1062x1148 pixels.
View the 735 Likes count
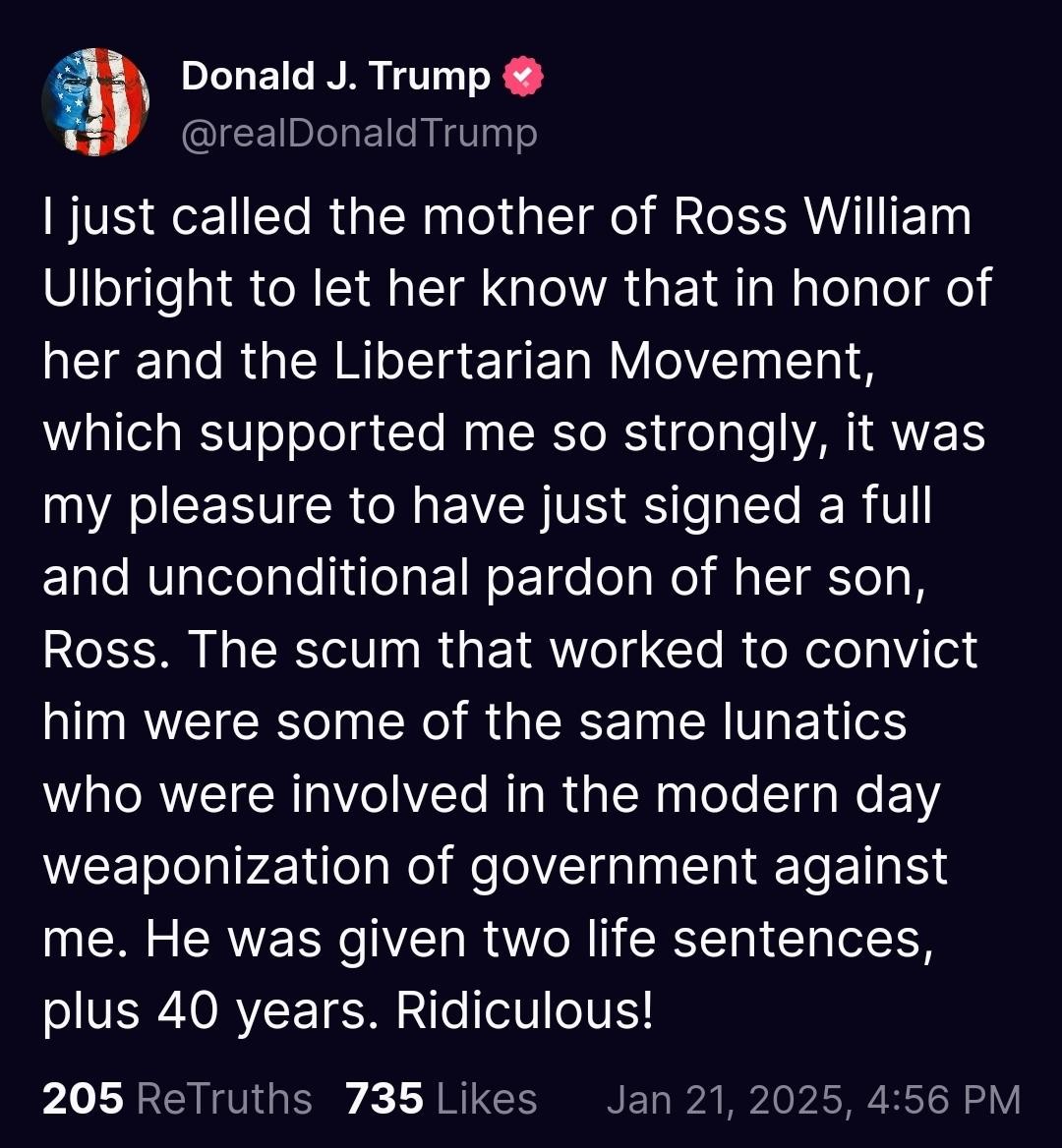click(x=441, y=1100)
